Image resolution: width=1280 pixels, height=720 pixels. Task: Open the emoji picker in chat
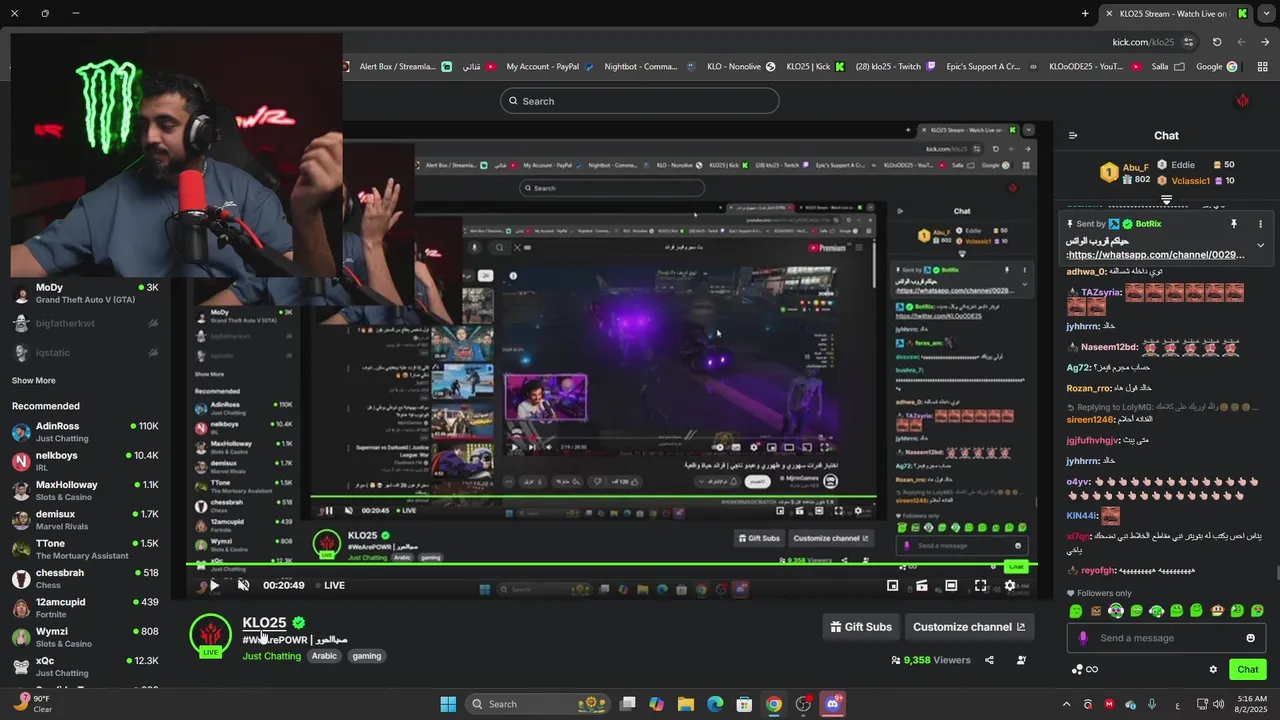click(x=1250, y=638)
